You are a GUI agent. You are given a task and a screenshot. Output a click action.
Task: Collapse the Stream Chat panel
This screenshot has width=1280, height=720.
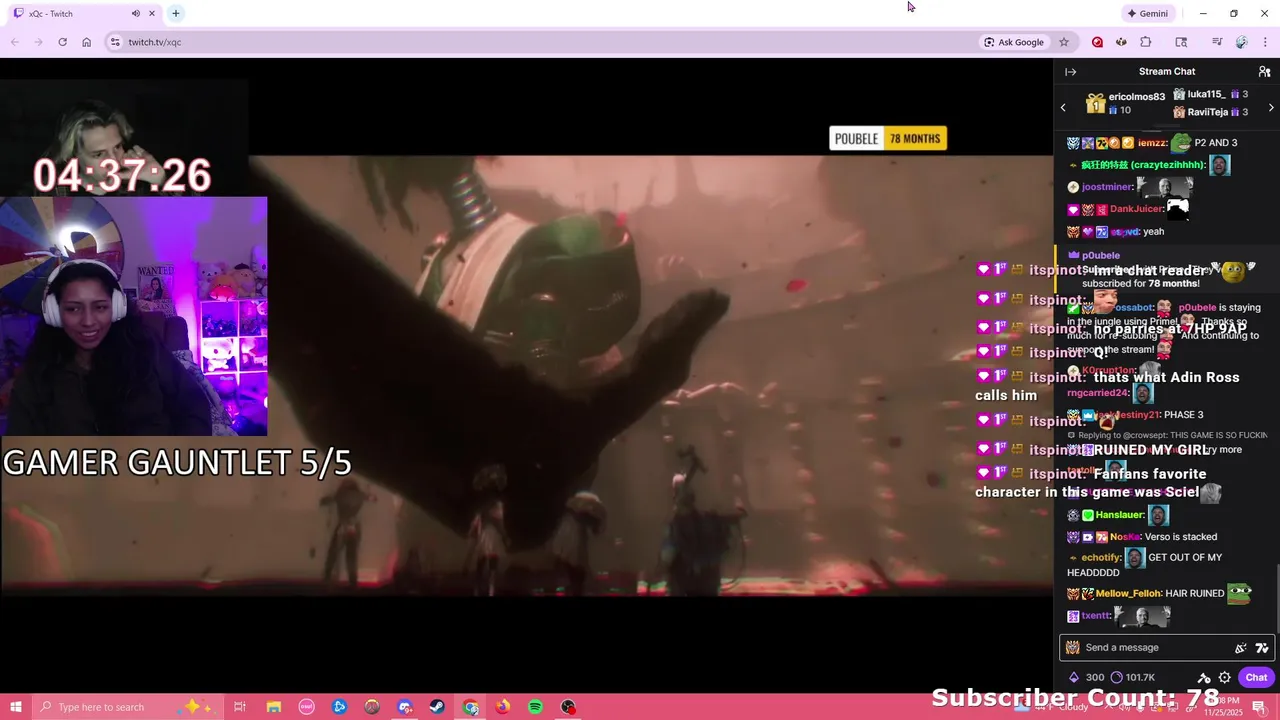coord(1070,72)
